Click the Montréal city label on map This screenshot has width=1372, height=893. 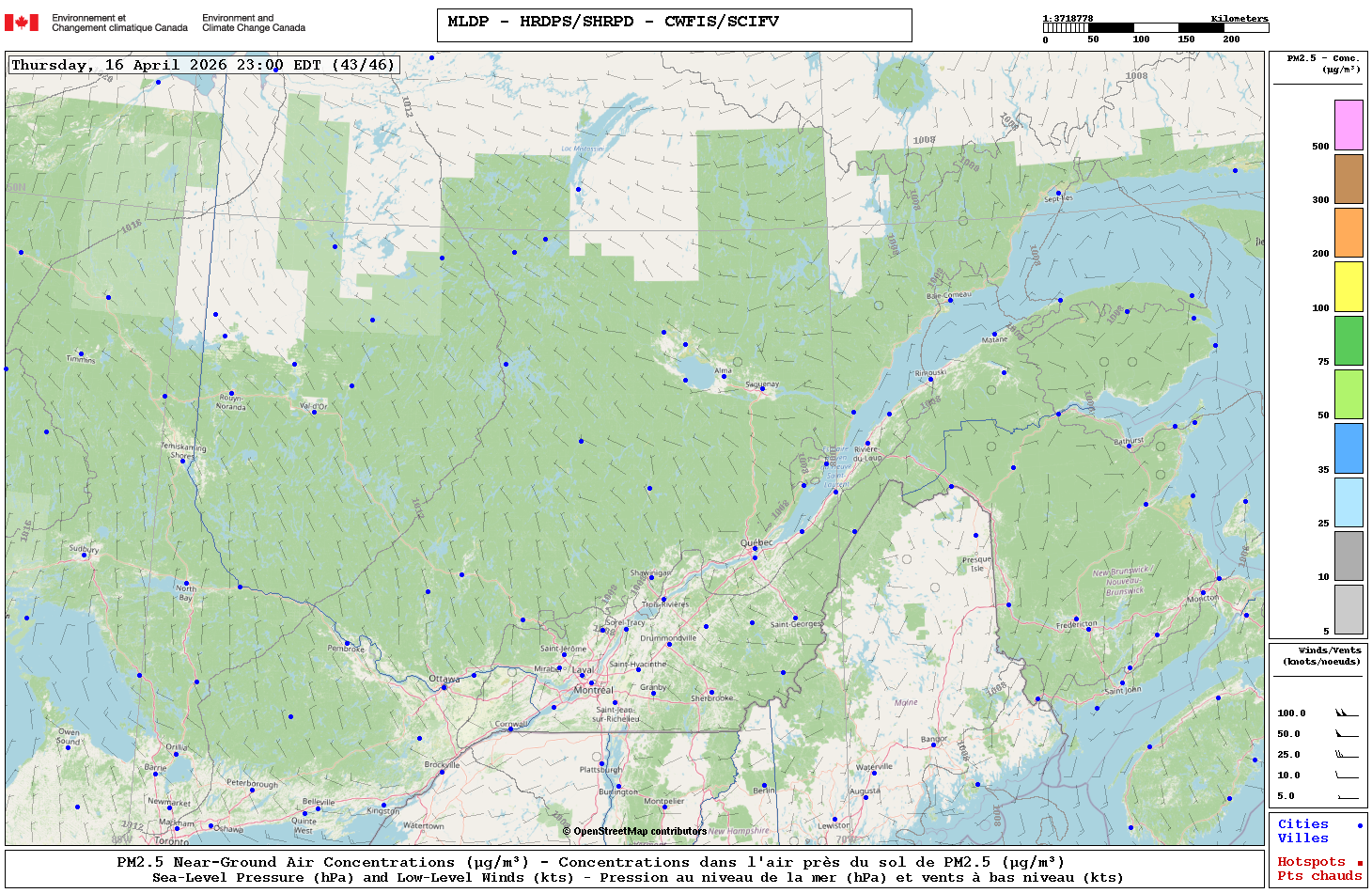pyautogui.click(x=593, y=690)
